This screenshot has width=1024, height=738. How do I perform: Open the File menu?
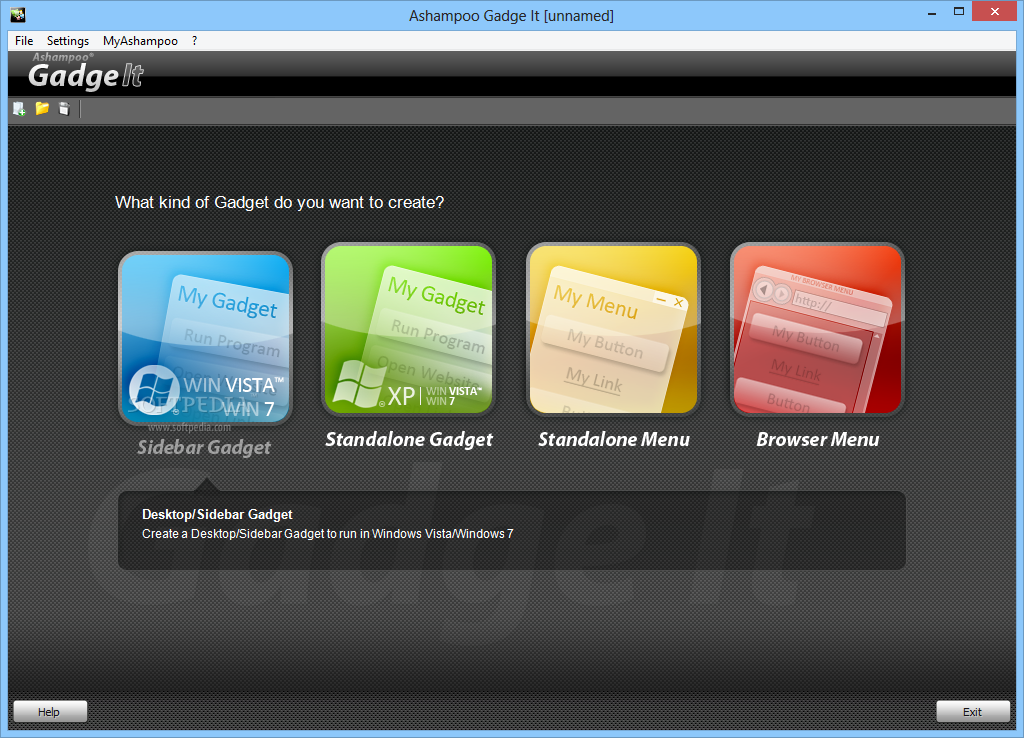click(24, 40)
